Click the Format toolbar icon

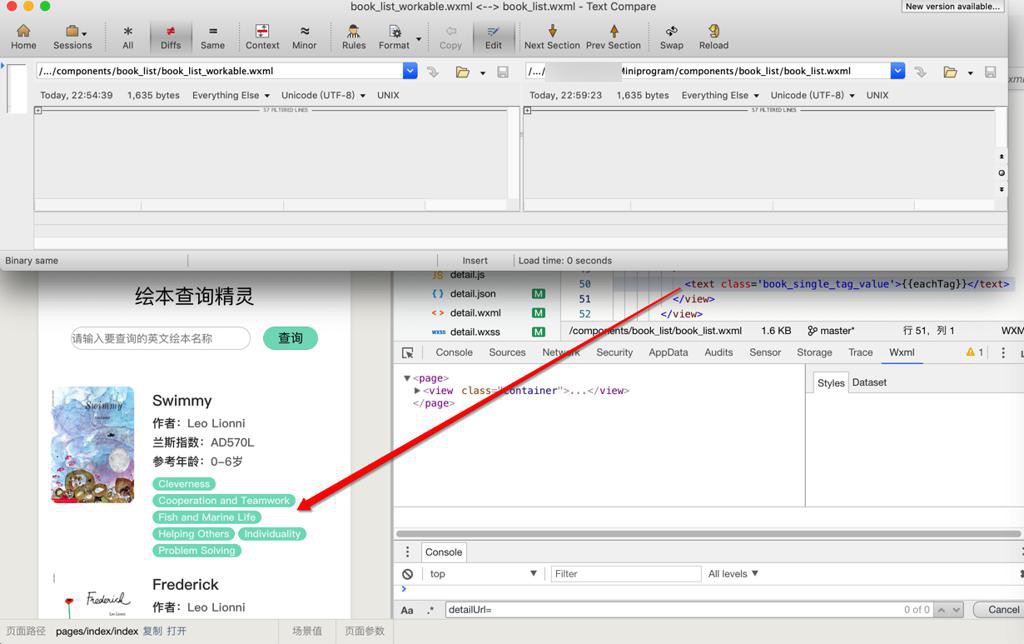click(394, 37)
